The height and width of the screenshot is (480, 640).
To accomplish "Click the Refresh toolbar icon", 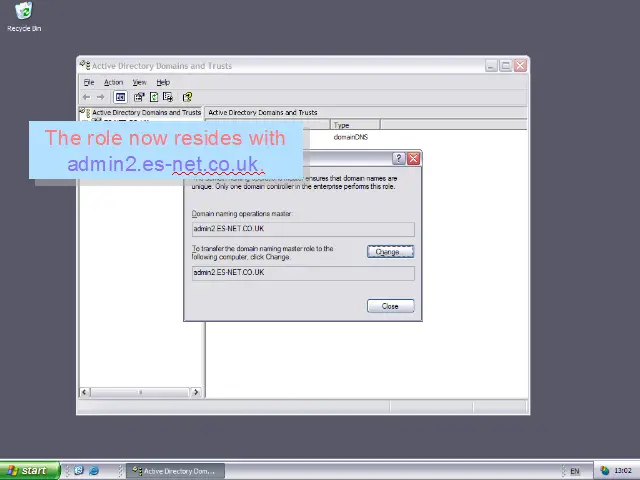I will pyautogui.click(x=154, y=97).
